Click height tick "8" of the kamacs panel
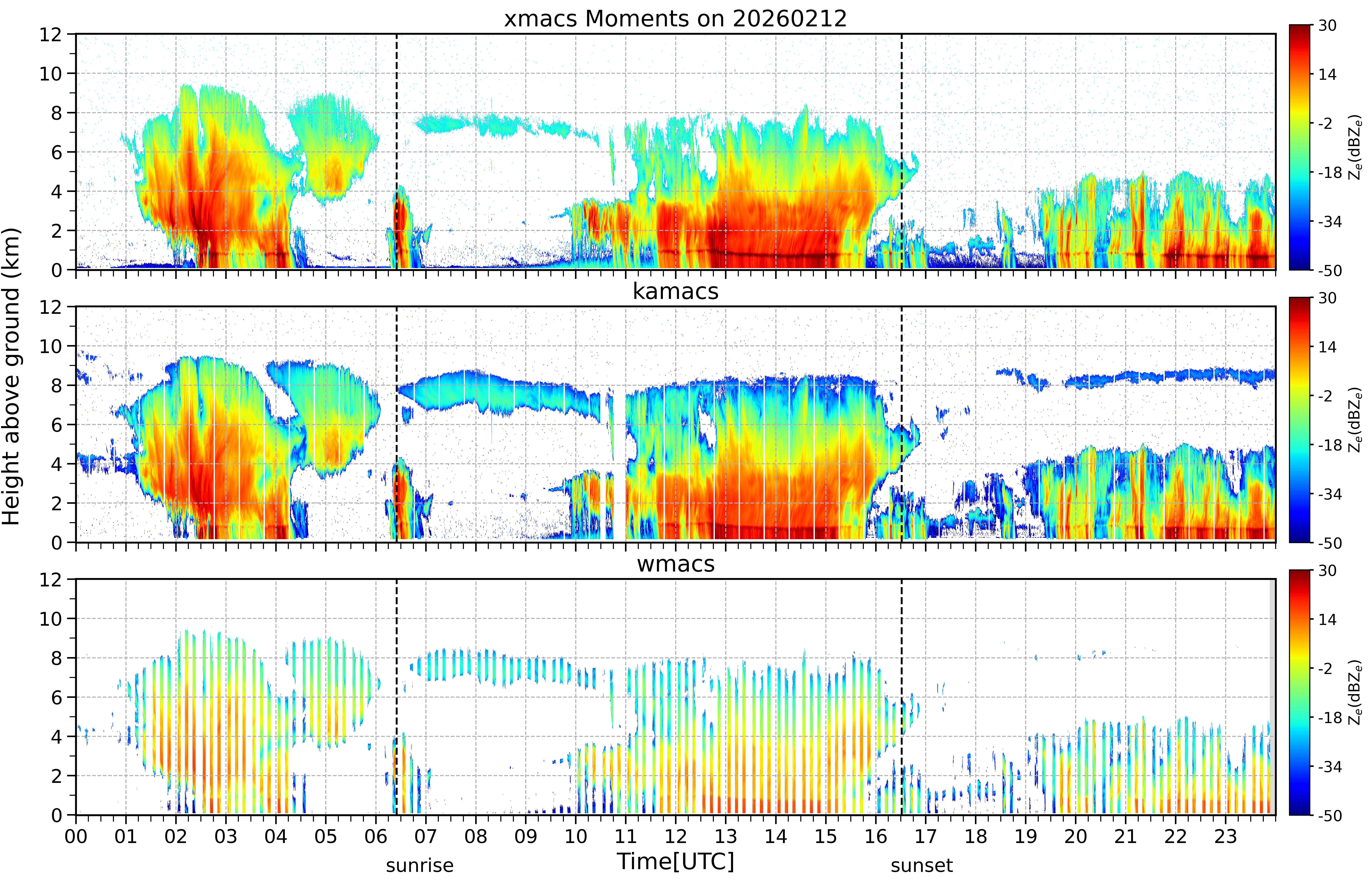 56,386
